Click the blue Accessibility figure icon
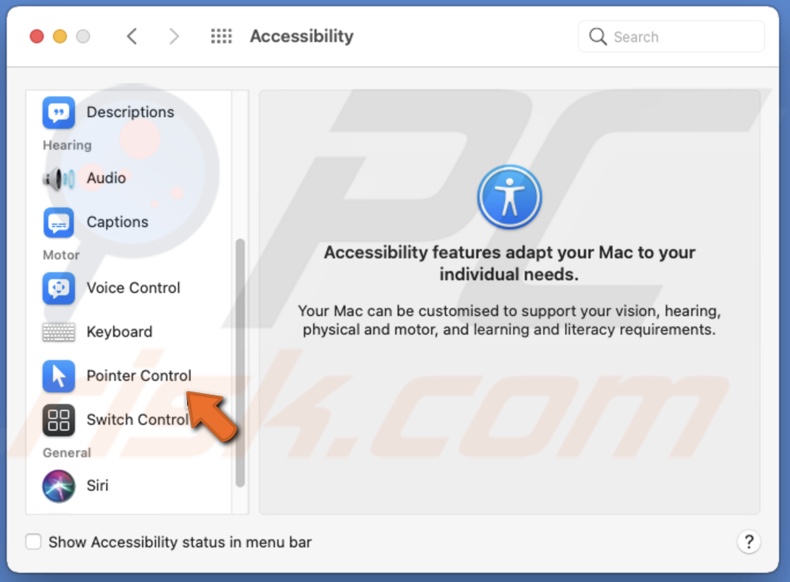 tap(509, 198)
